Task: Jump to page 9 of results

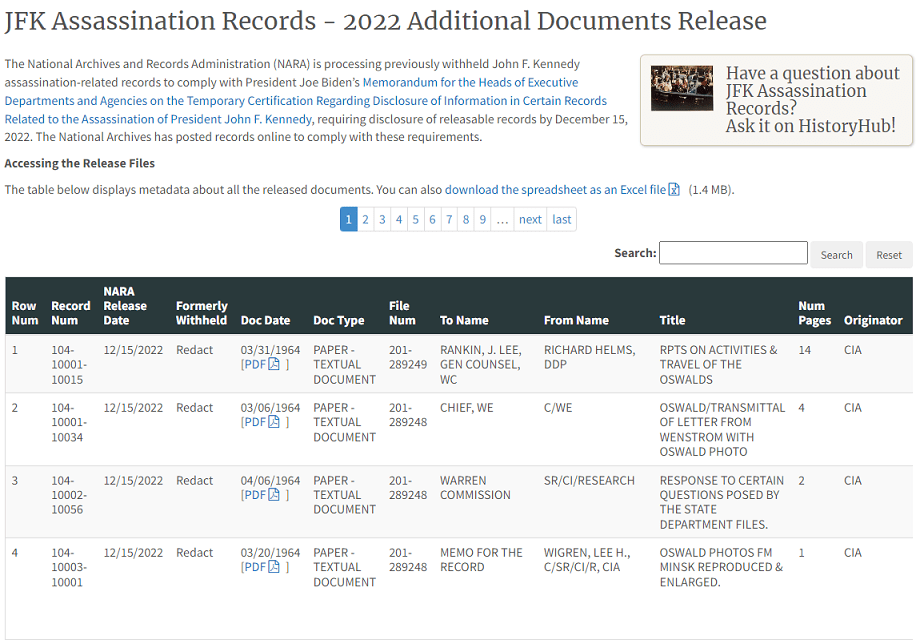Action: coord(482,220)
